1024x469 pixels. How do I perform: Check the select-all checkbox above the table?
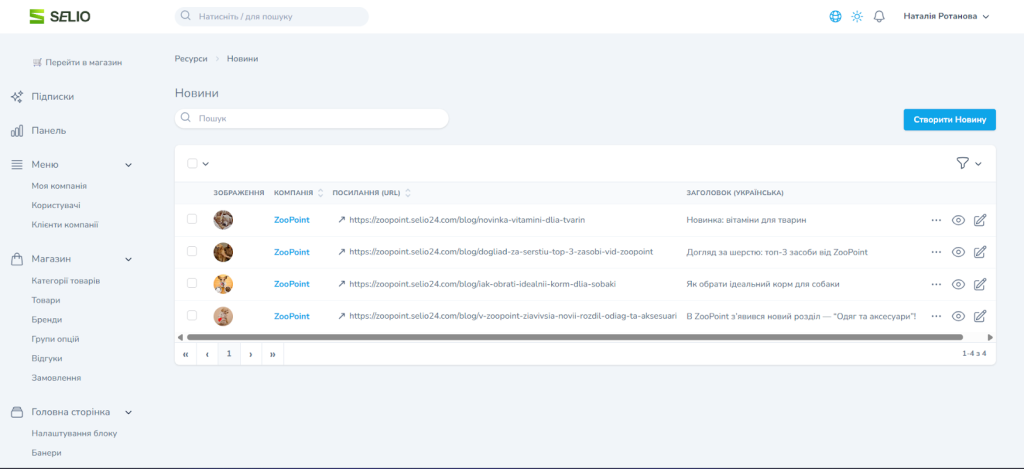pos(192,163)
